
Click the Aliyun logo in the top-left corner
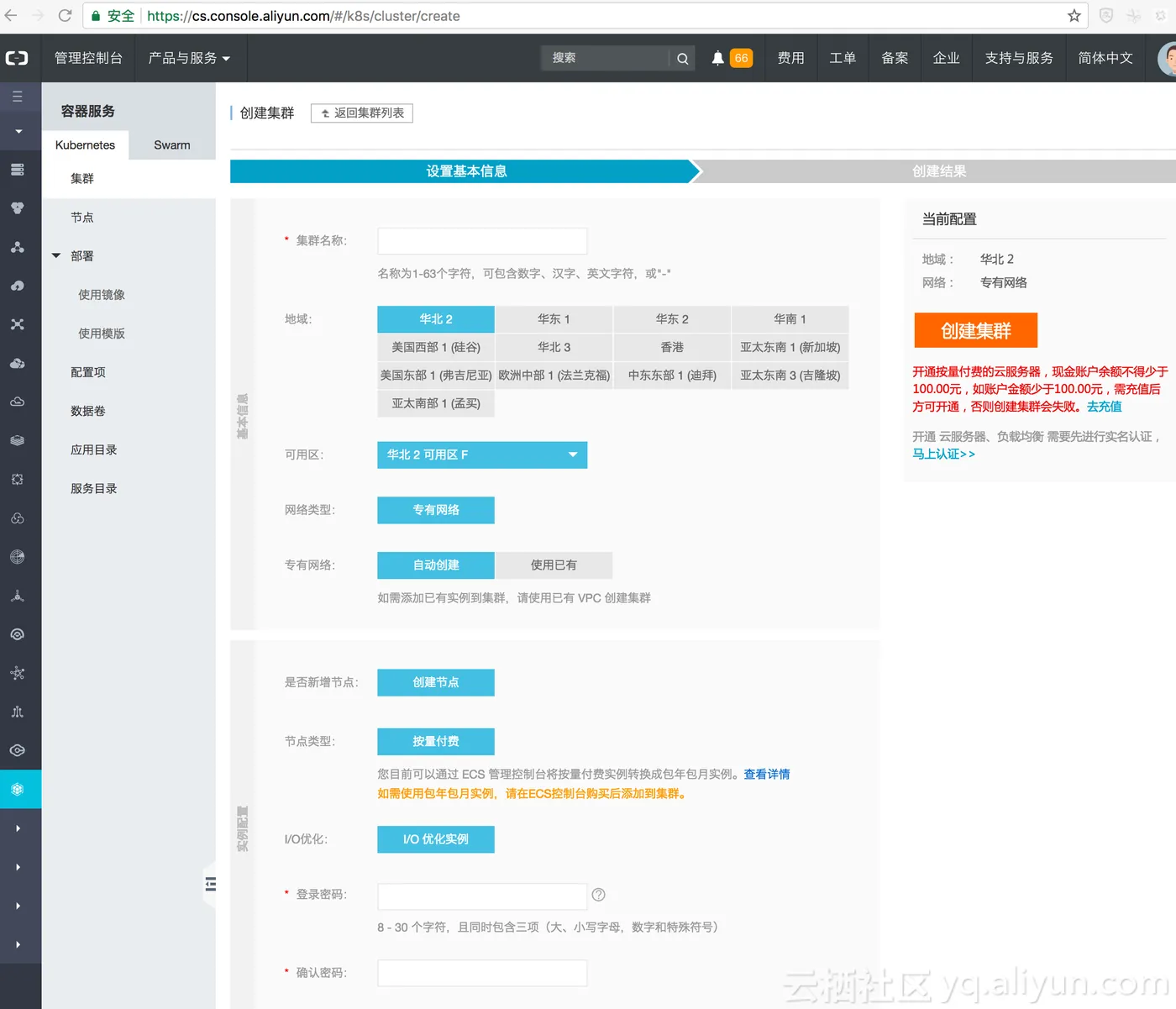(x=17, y=58)
